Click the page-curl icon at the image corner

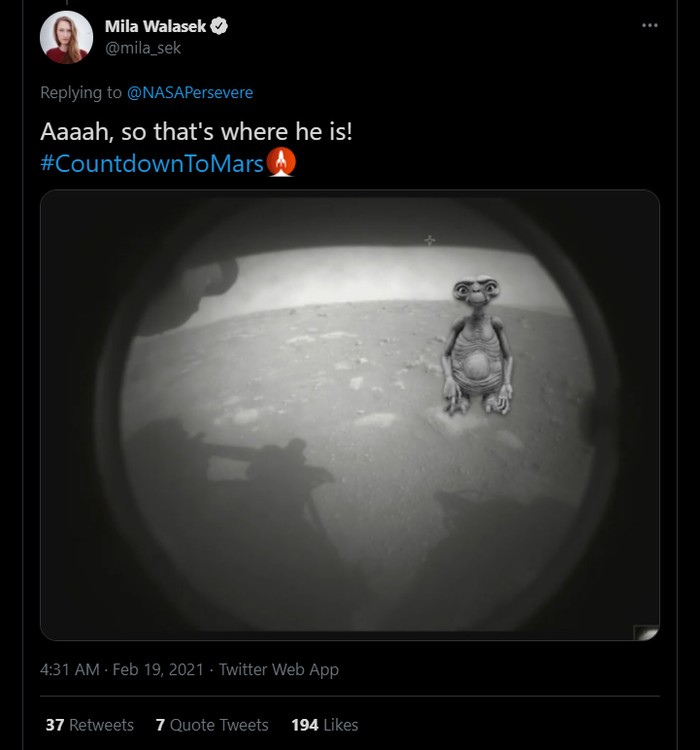[x=646, y=632]
